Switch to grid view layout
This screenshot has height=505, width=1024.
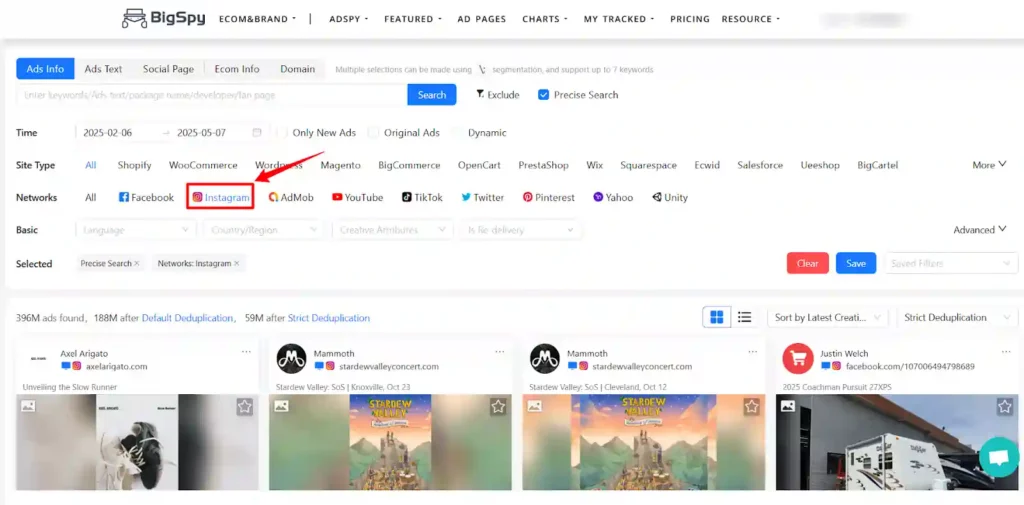click(x=716, y=318)
